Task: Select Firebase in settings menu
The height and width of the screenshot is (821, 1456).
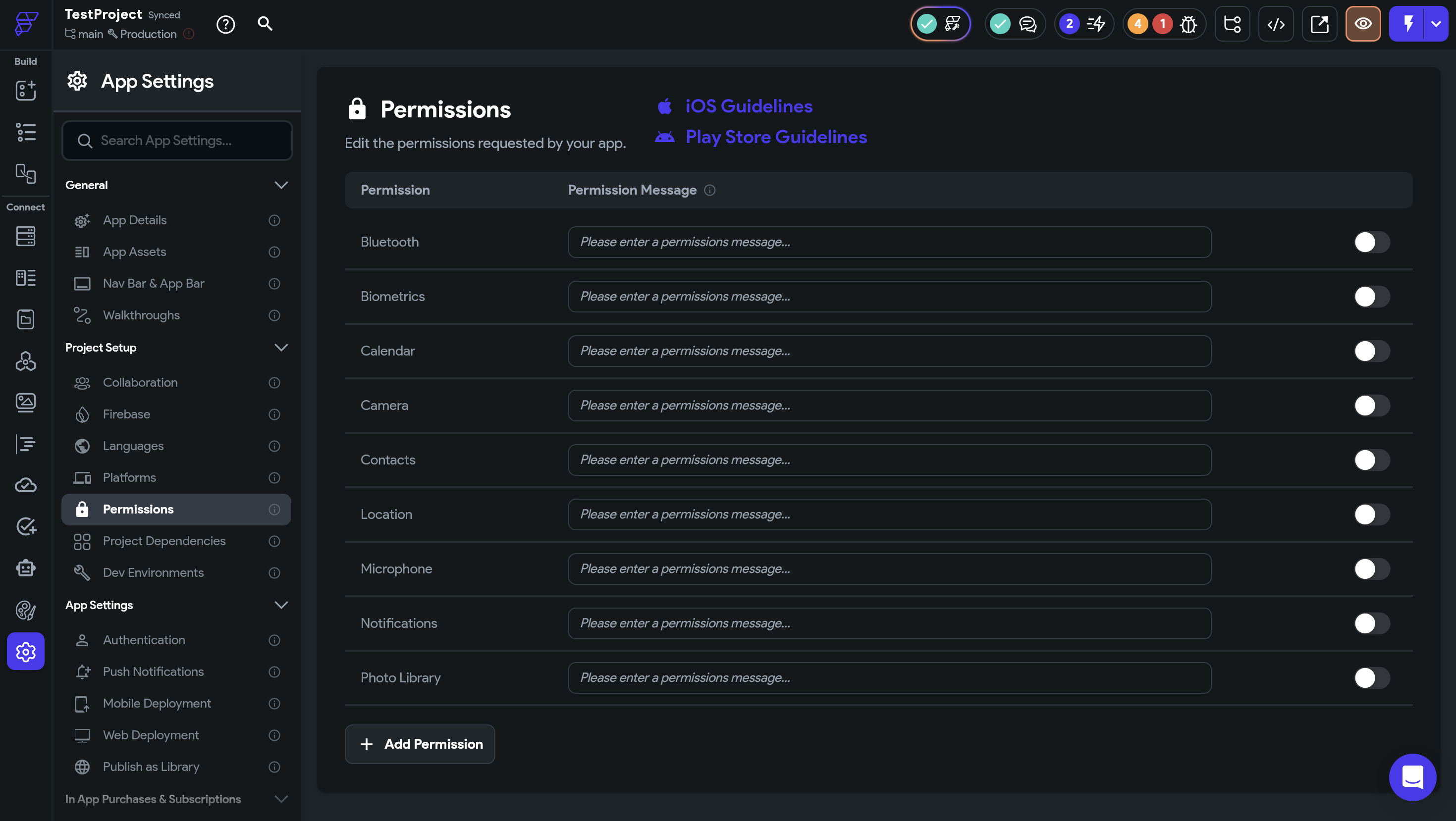Action: click(127, 414)
